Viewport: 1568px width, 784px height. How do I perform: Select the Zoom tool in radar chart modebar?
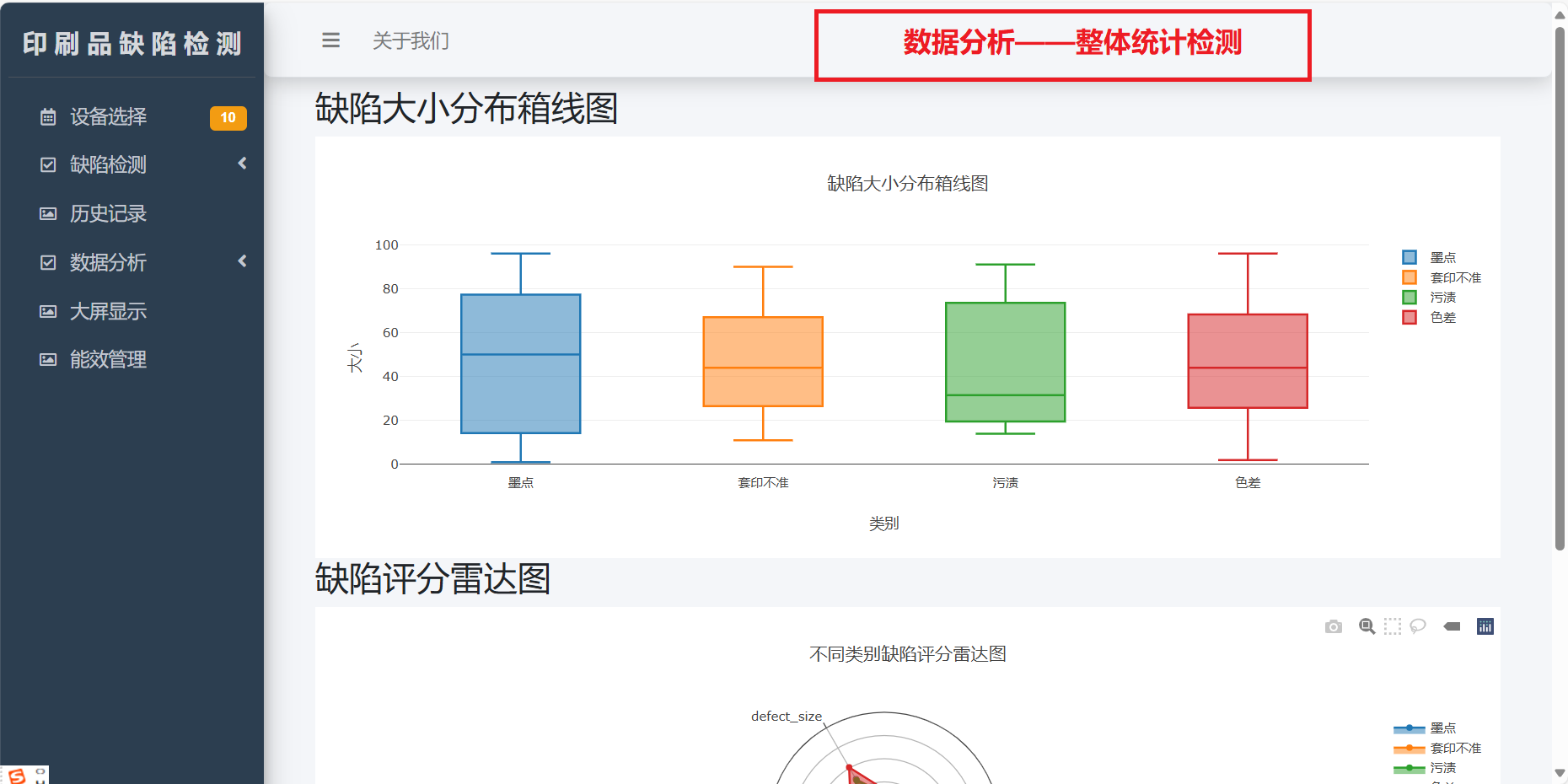coord(1367,626)
